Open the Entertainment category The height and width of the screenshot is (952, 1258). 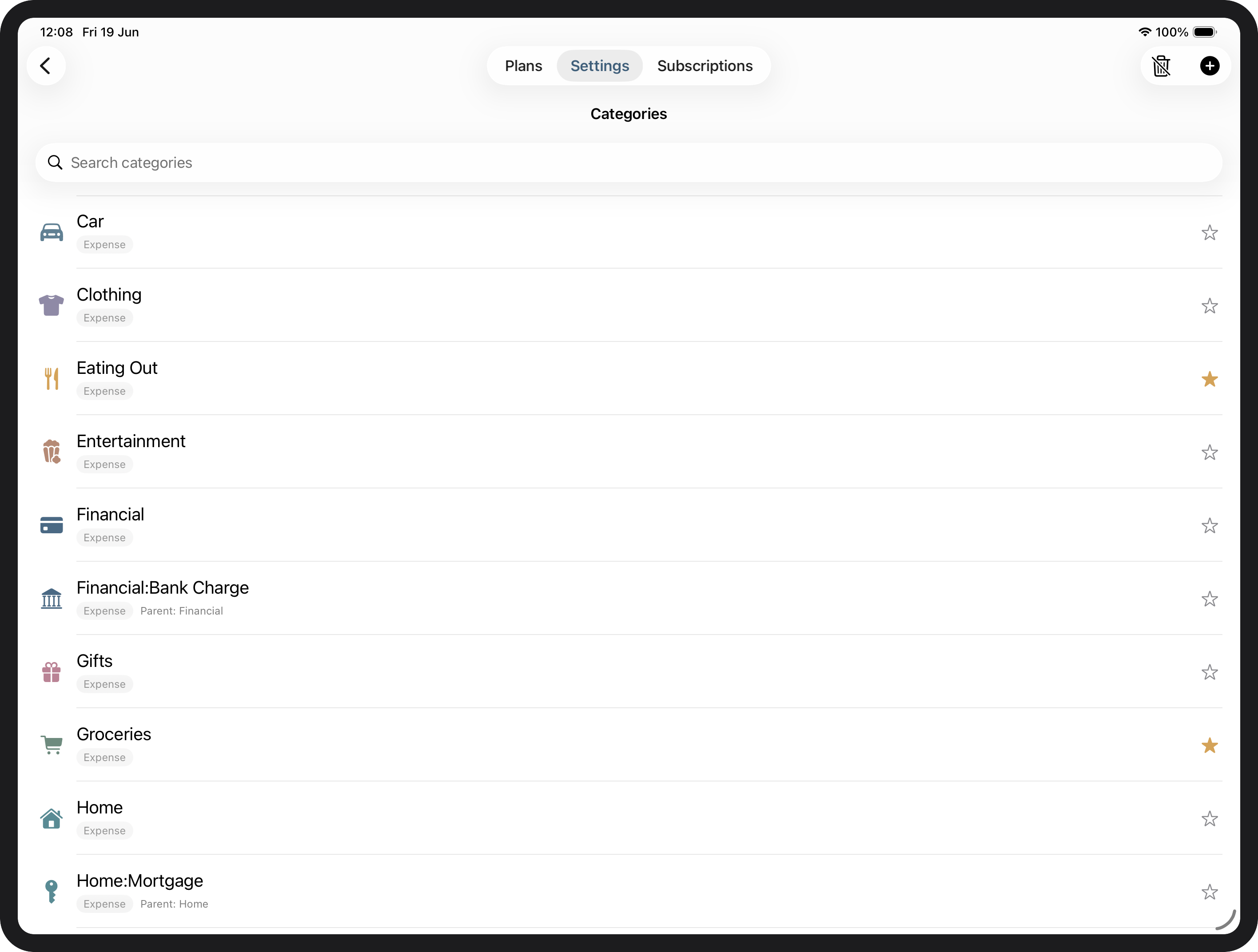coord(629,452)
